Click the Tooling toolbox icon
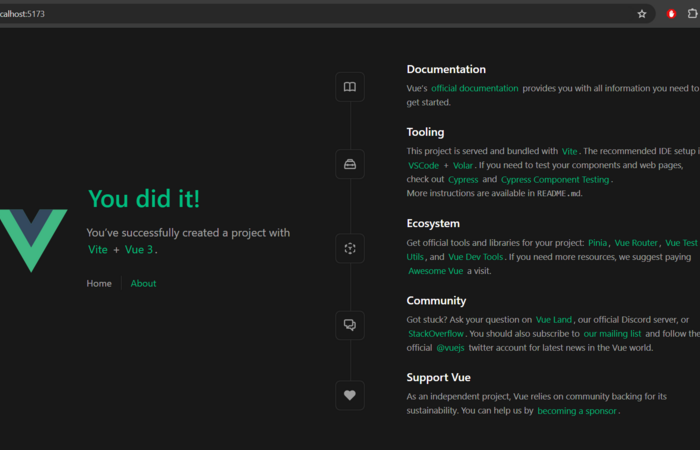The image size is (700, 450). point(350,164)
